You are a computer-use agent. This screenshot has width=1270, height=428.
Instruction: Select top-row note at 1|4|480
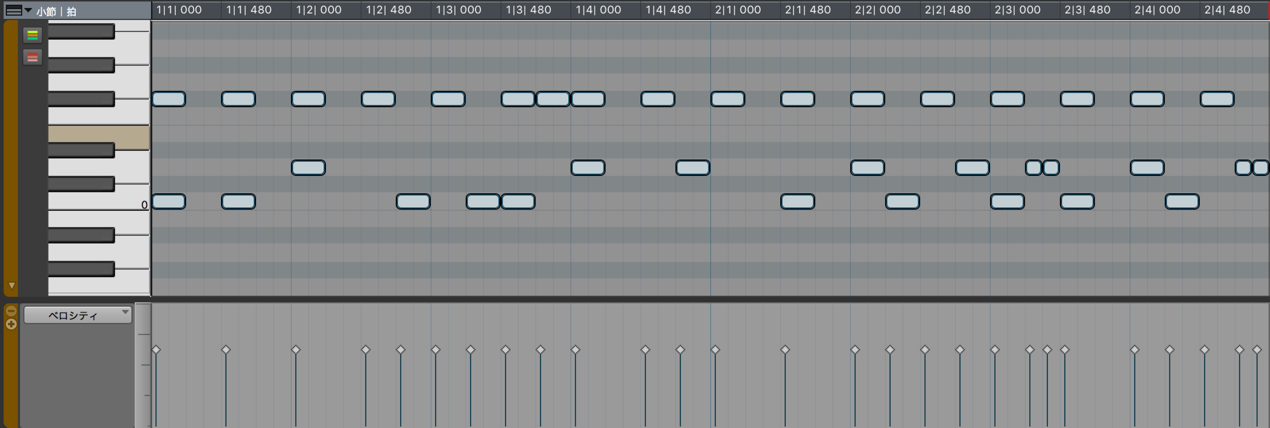click(x=658, y=99)
